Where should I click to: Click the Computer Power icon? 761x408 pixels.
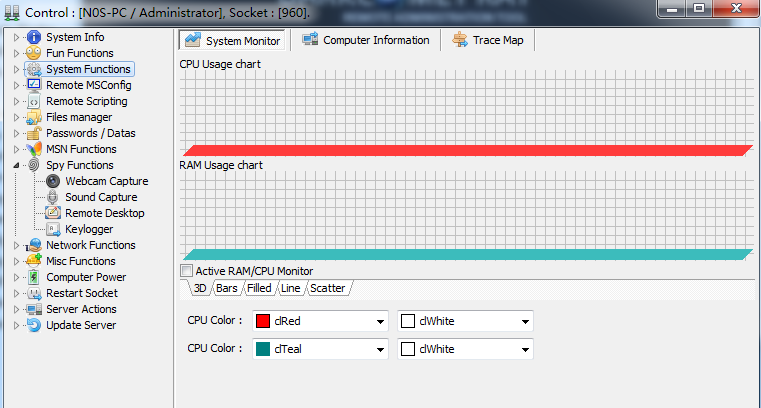[x=34, y=277]
